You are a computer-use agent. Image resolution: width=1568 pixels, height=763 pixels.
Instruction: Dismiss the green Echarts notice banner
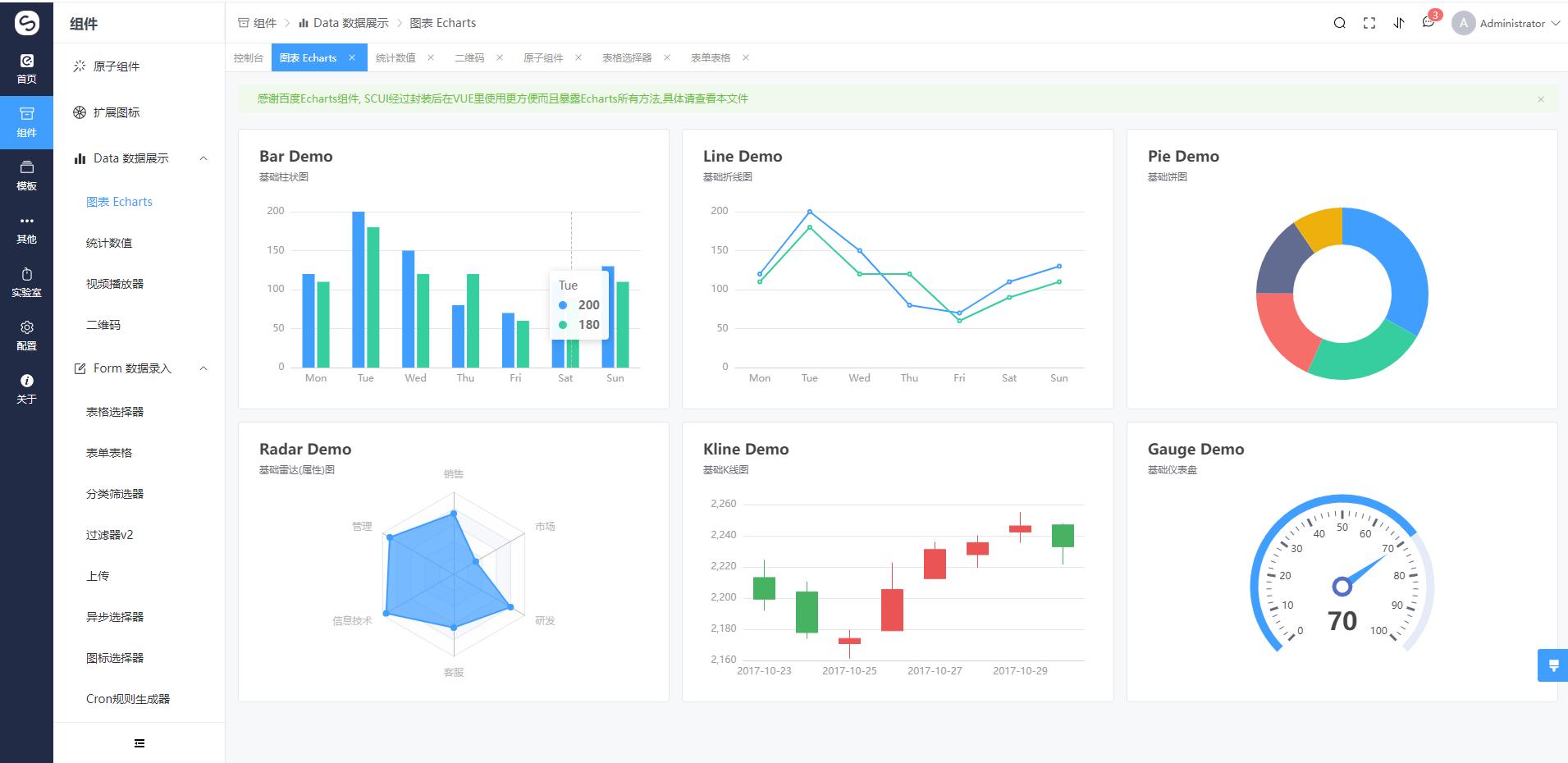click(1541, 99)
